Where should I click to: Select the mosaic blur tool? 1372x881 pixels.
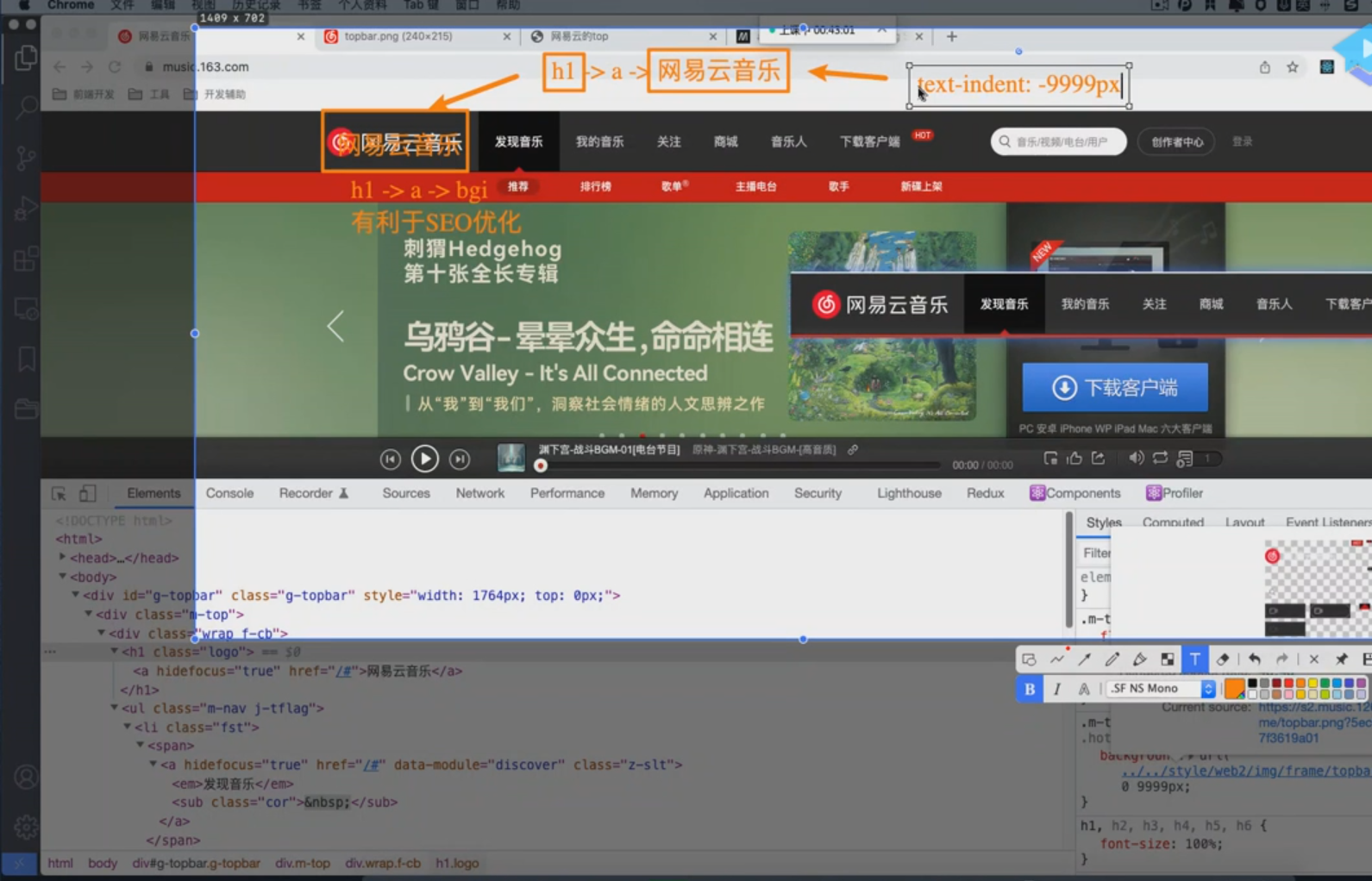[1168, 659]
